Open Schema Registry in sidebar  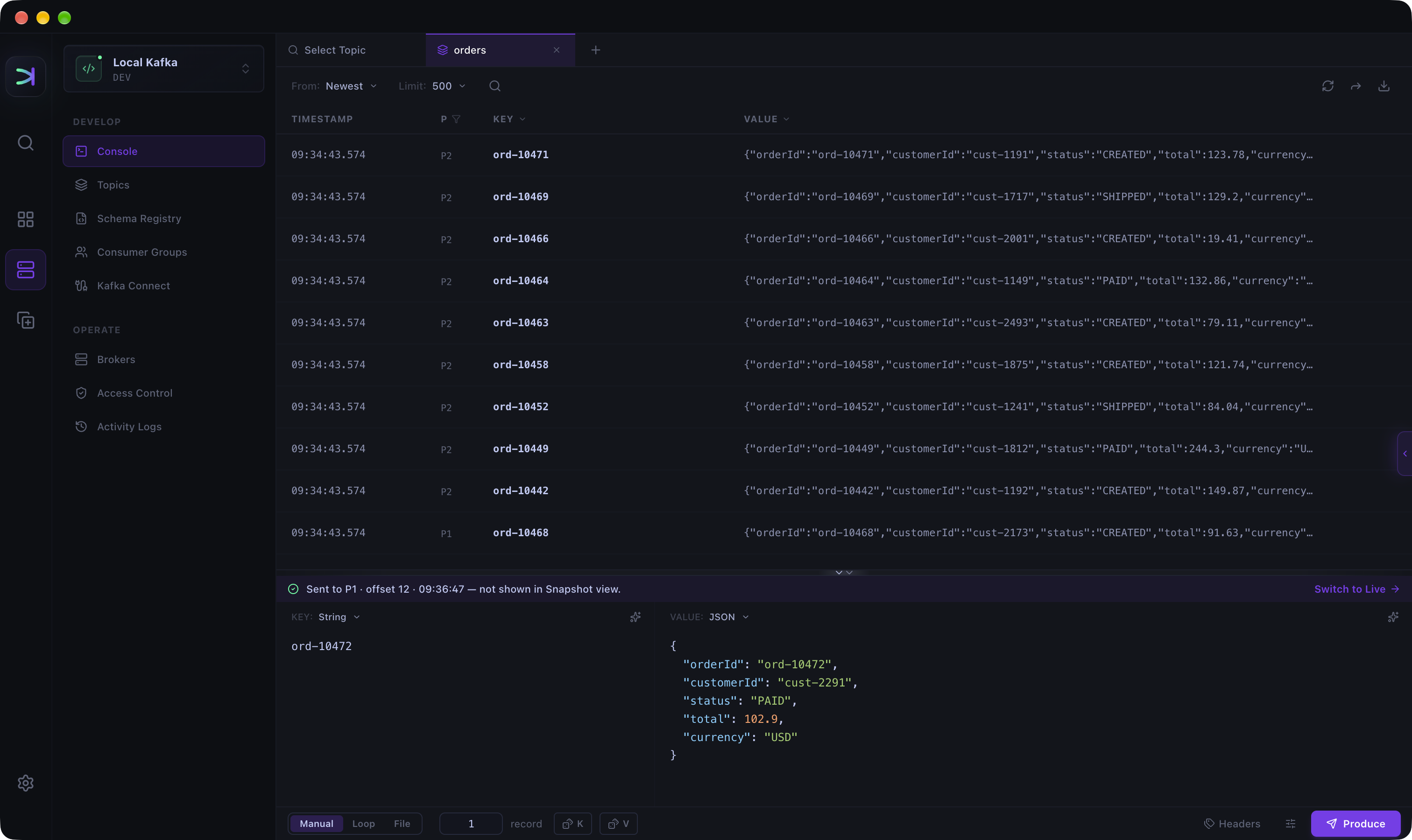[x=164, y=218]
